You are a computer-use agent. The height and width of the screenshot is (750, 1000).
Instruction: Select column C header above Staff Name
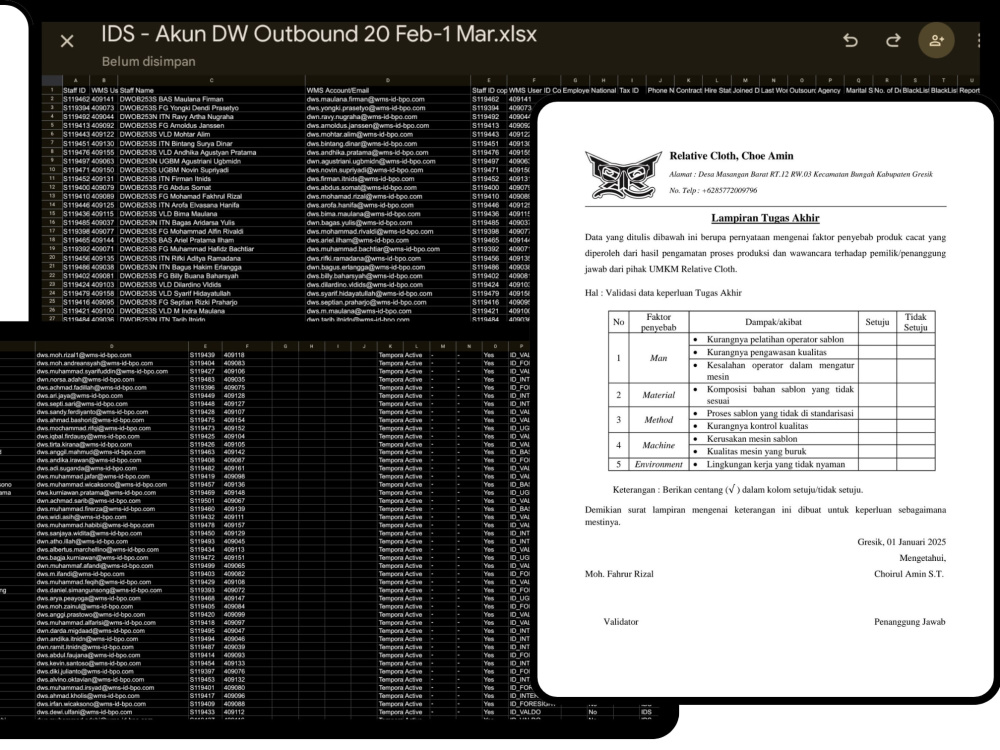click(x=212, y=80)
